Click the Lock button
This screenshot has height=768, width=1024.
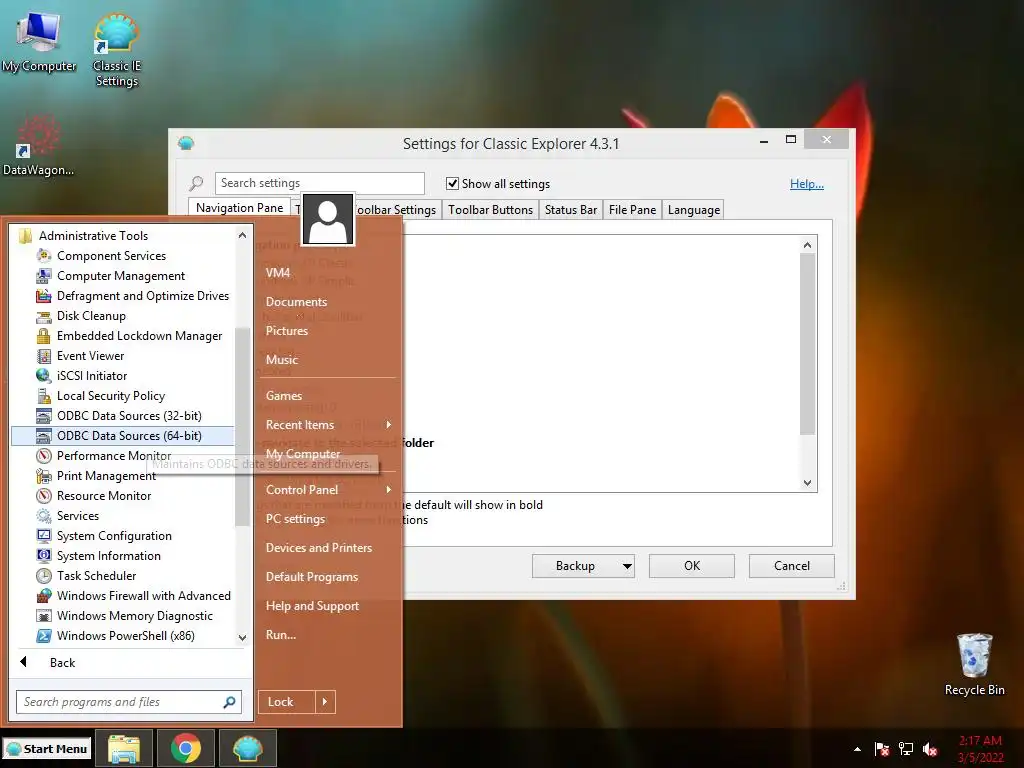point(286,702)
